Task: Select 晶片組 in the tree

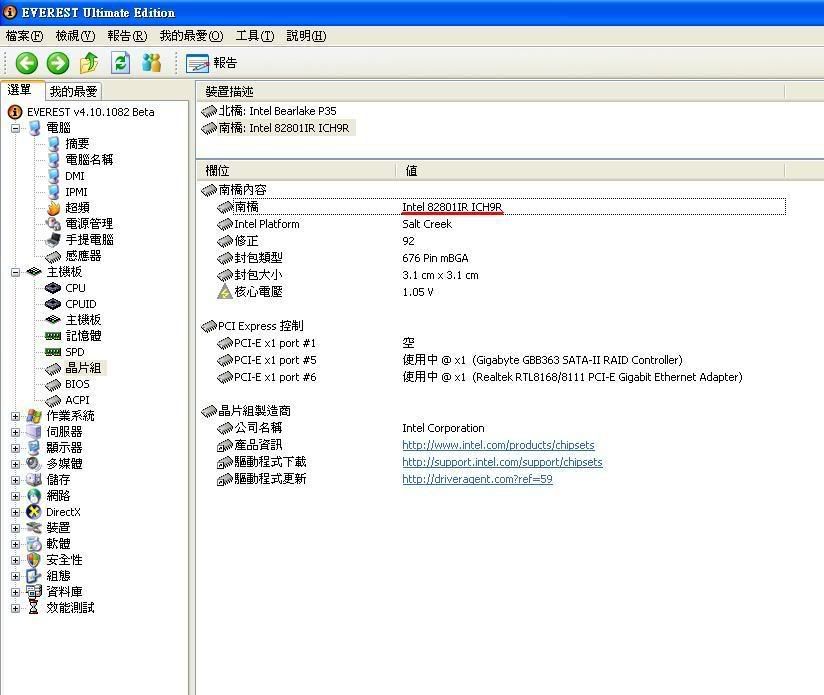Action: 83,368
